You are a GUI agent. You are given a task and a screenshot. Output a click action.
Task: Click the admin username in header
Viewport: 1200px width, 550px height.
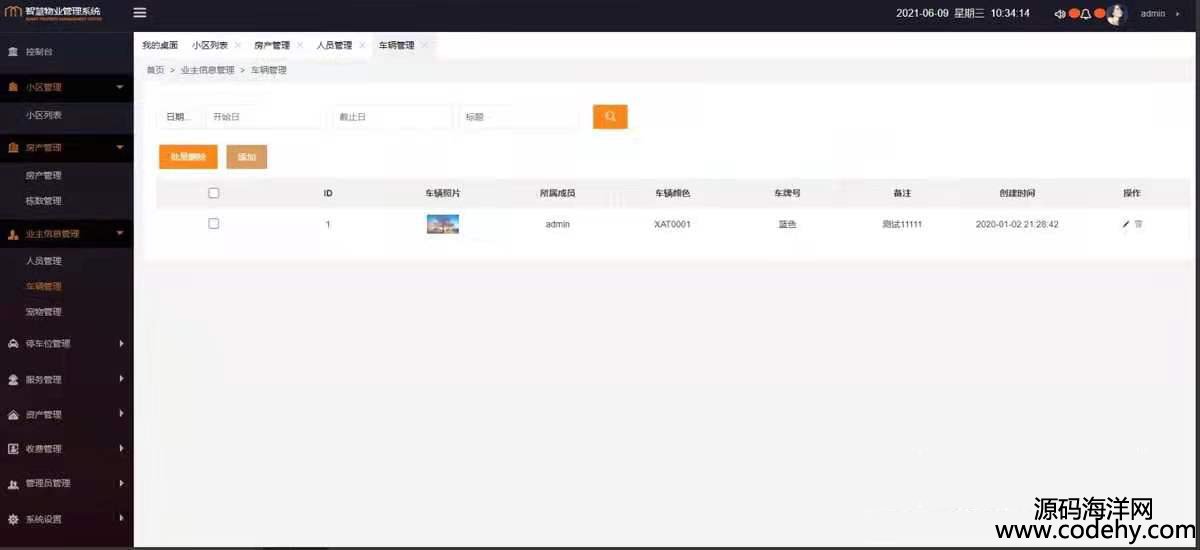(1153, 14)
